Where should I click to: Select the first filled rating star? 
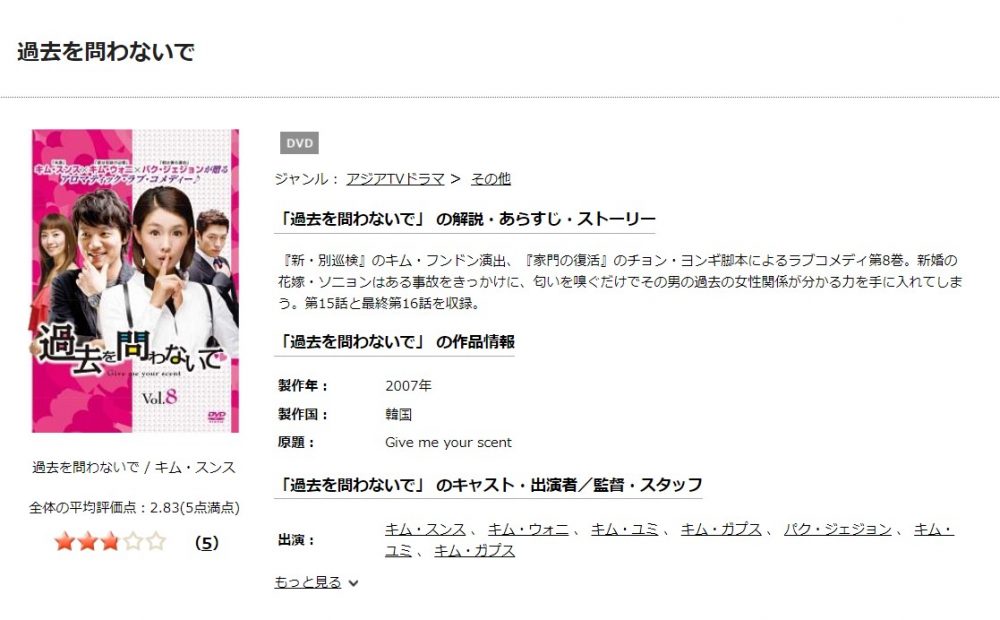64,542
